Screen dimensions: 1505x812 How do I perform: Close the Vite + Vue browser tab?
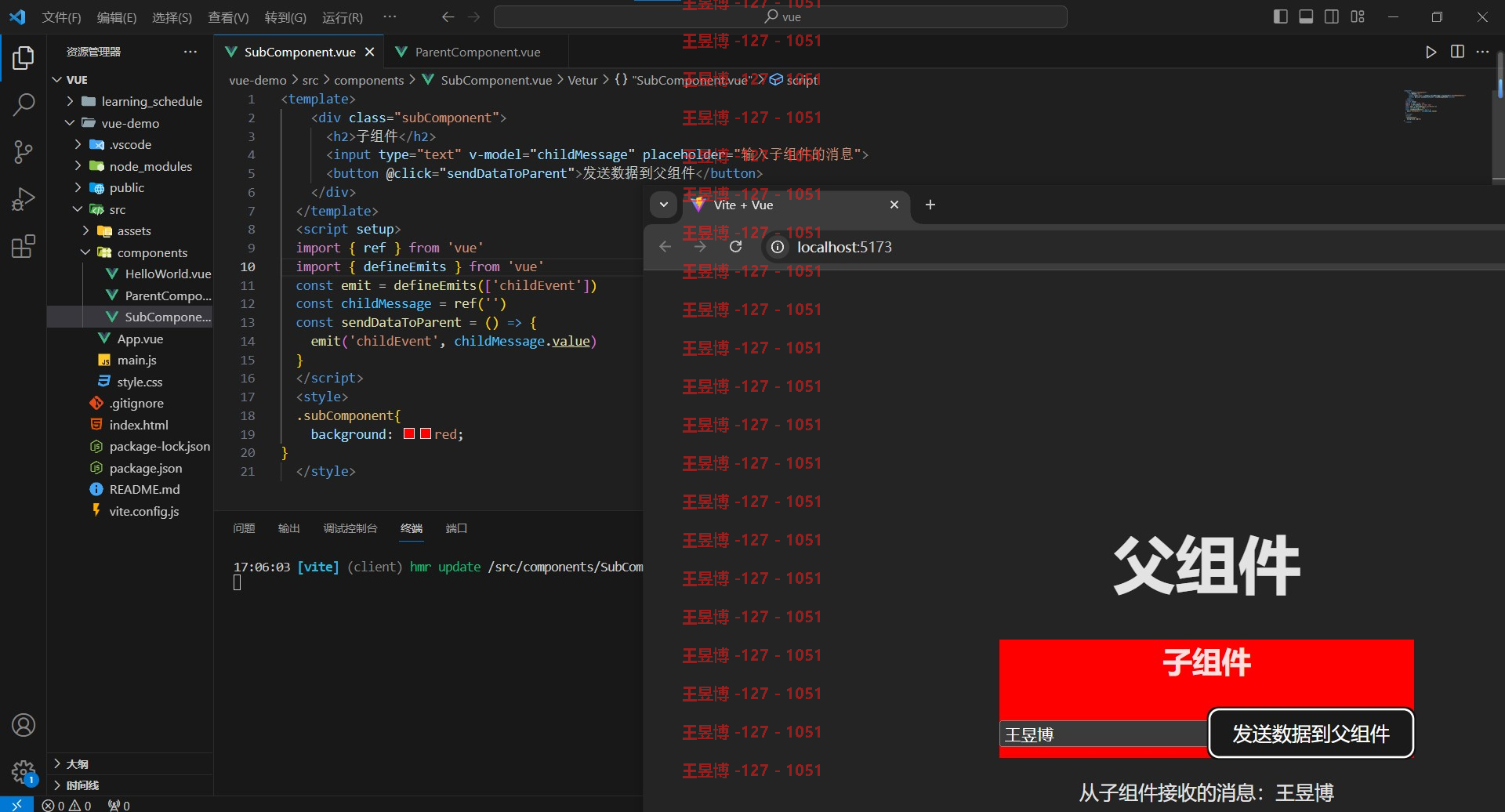pos(894,205)
